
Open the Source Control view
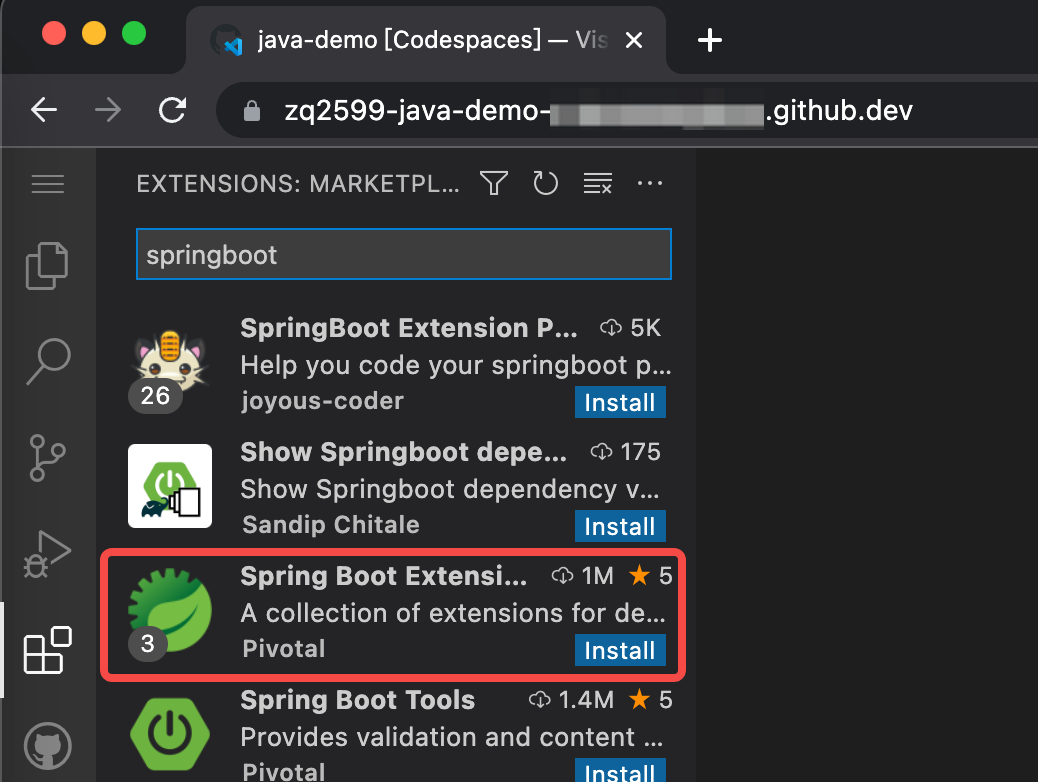pos(48,458)
